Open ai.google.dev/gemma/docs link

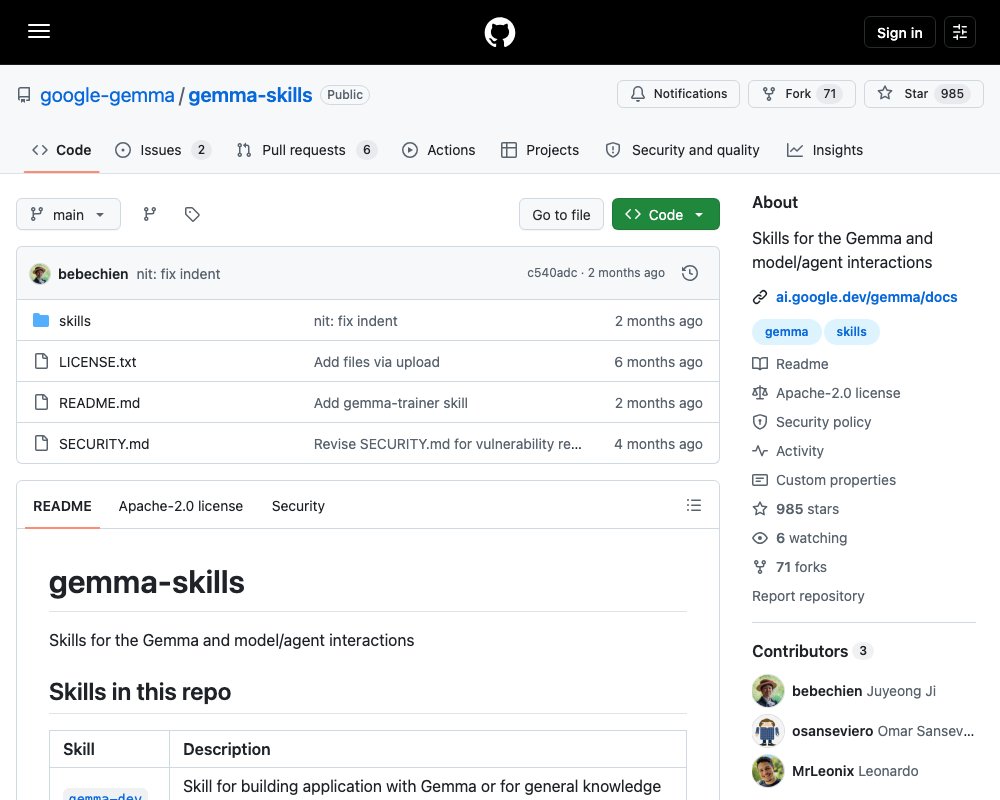pos(866,297)
